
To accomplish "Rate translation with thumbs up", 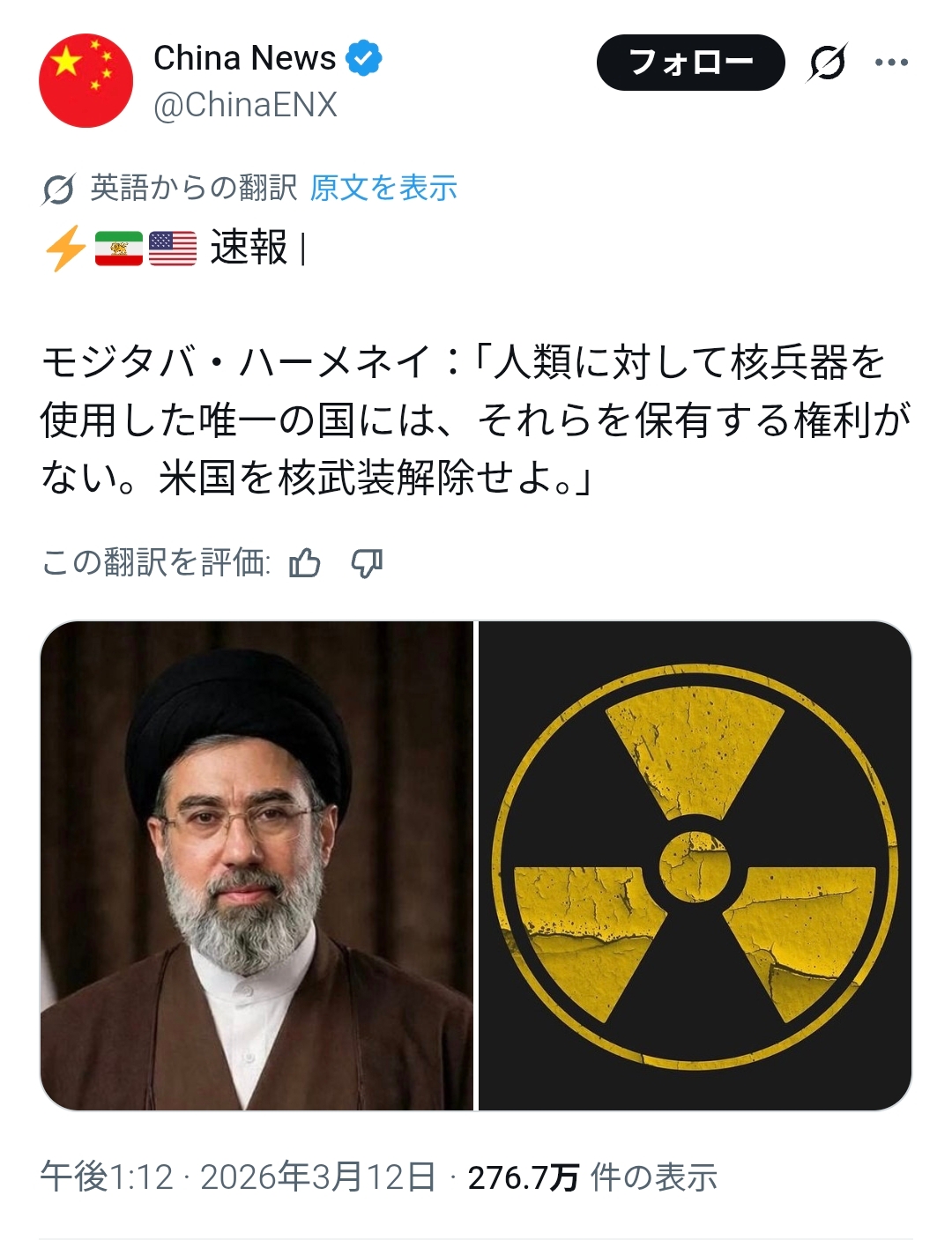I will point(305,562).
